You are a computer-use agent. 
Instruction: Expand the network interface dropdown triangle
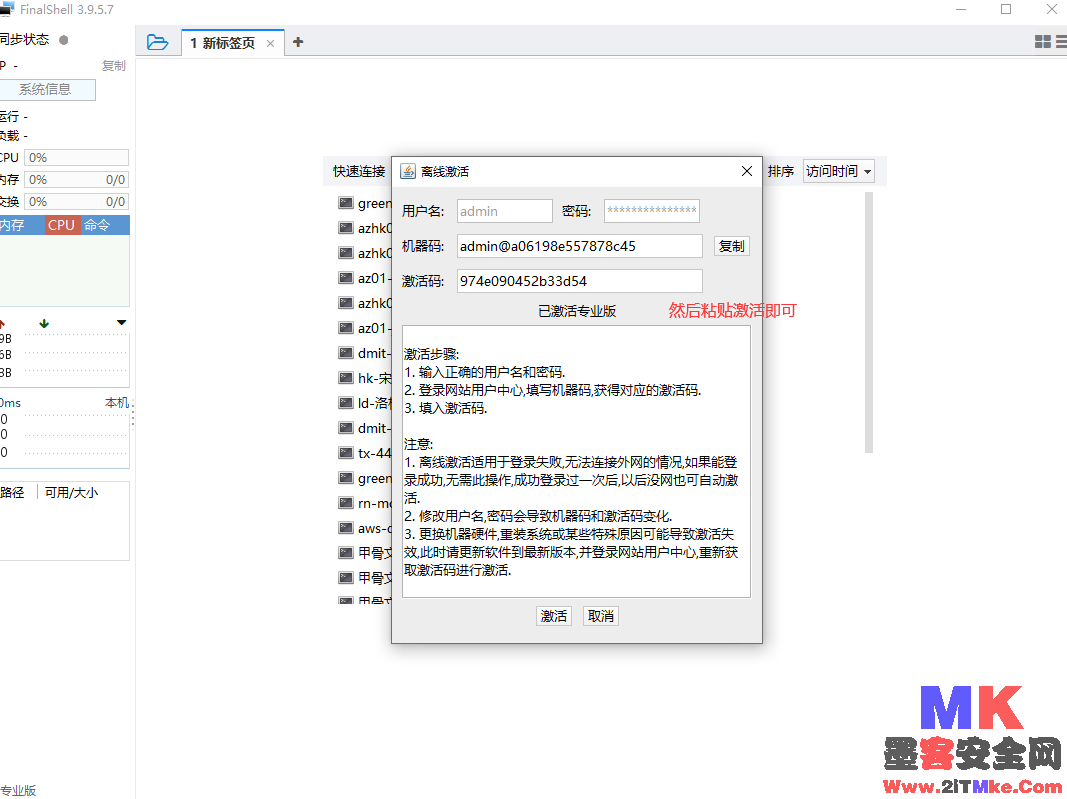[x=121, y=323]
